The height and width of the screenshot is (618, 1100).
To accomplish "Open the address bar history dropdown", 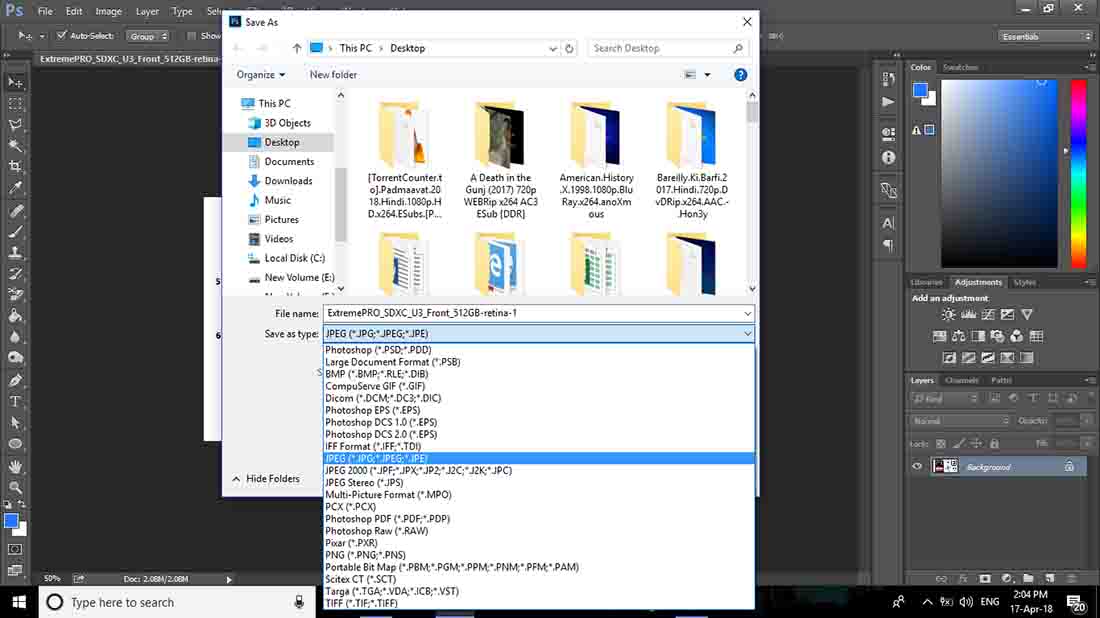I will [553, 48].
